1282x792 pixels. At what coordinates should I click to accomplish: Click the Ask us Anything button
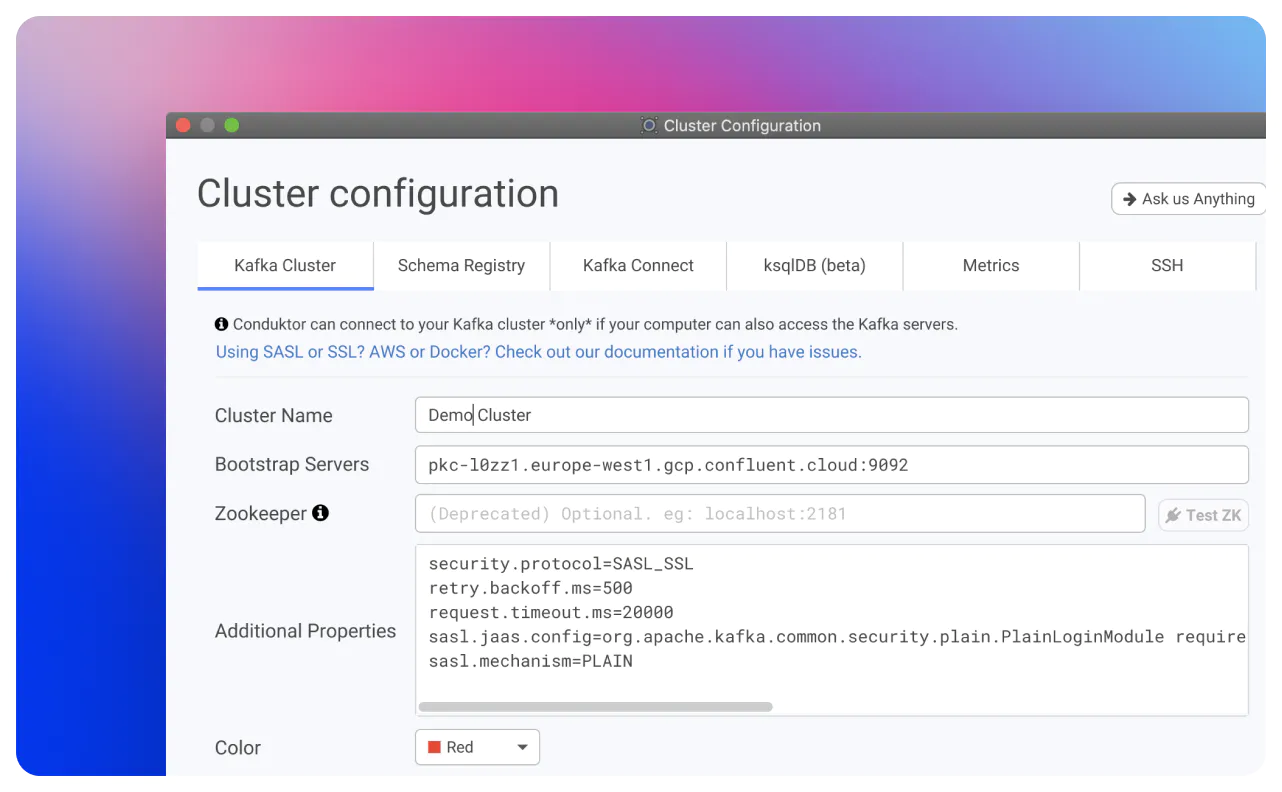pos(1189,199)
